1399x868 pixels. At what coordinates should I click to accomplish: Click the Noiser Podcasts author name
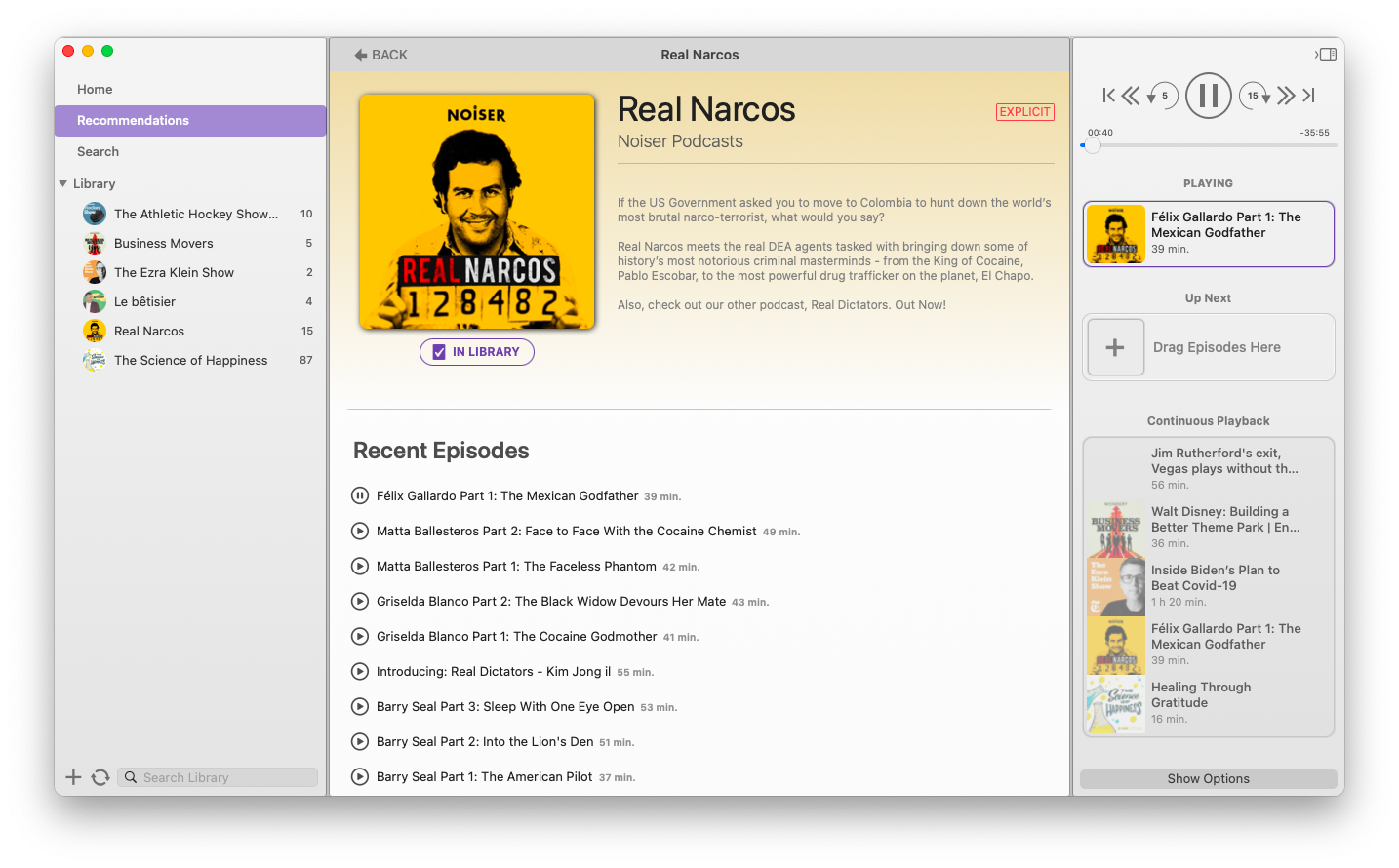pos(680,141)
